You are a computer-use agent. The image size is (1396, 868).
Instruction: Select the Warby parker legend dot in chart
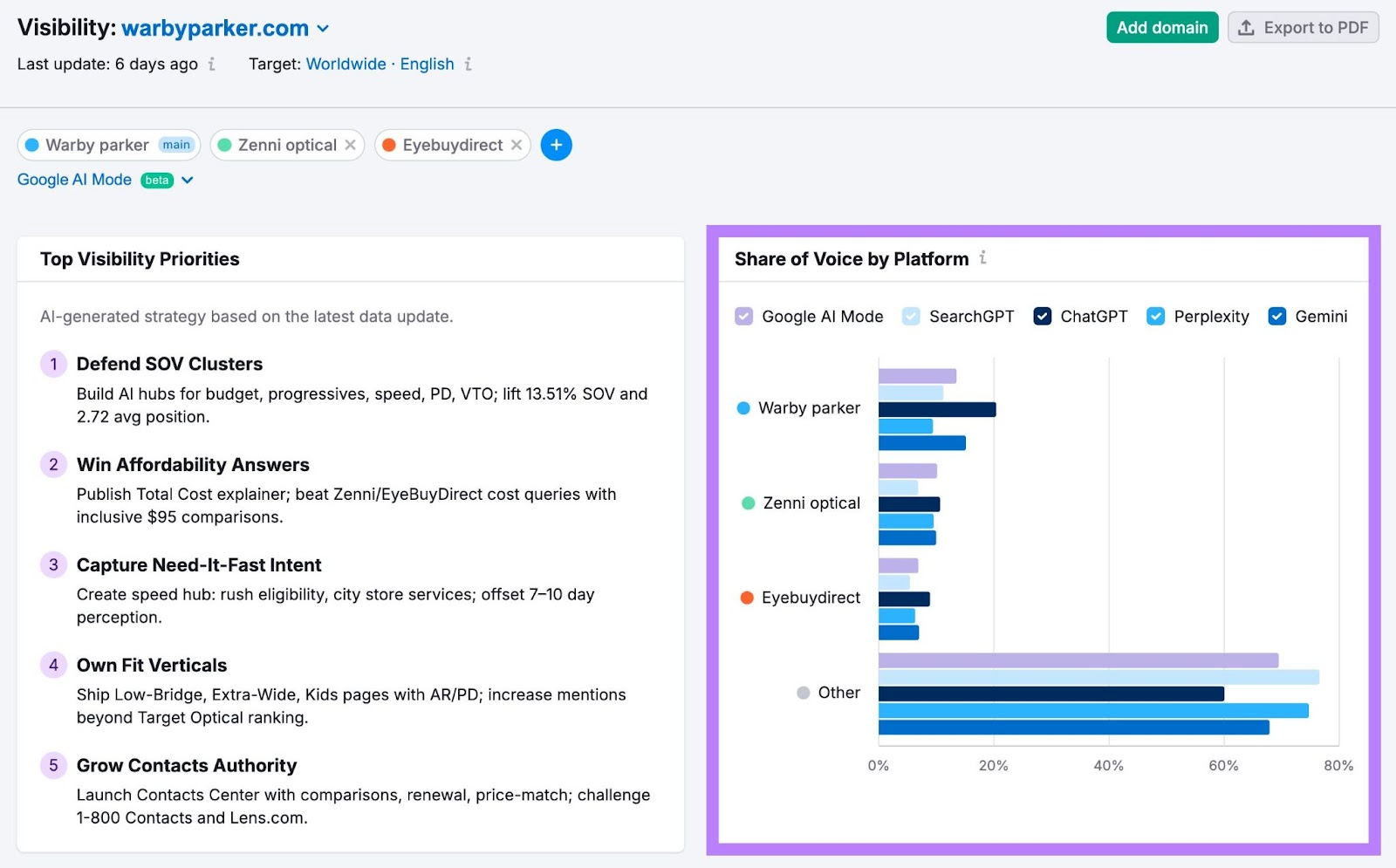point(742,407)
